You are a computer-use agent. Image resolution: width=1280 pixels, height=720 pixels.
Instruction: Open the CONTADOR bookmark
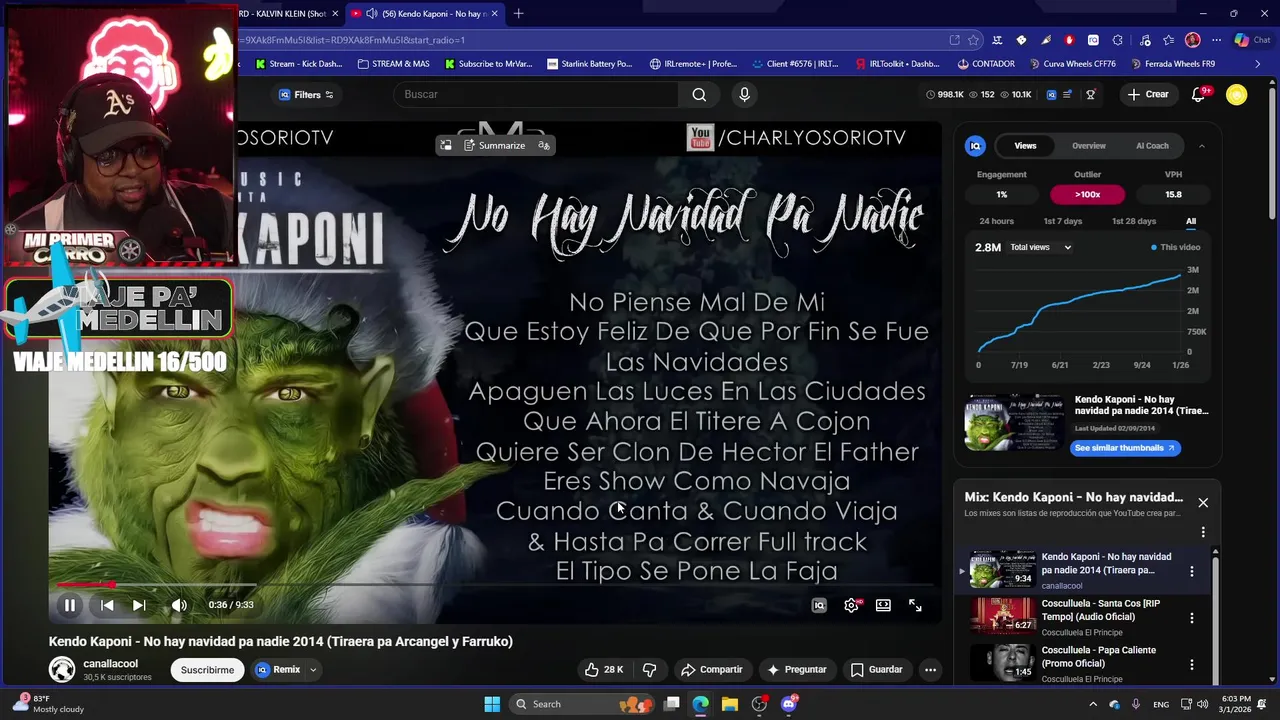coord(985,64)
